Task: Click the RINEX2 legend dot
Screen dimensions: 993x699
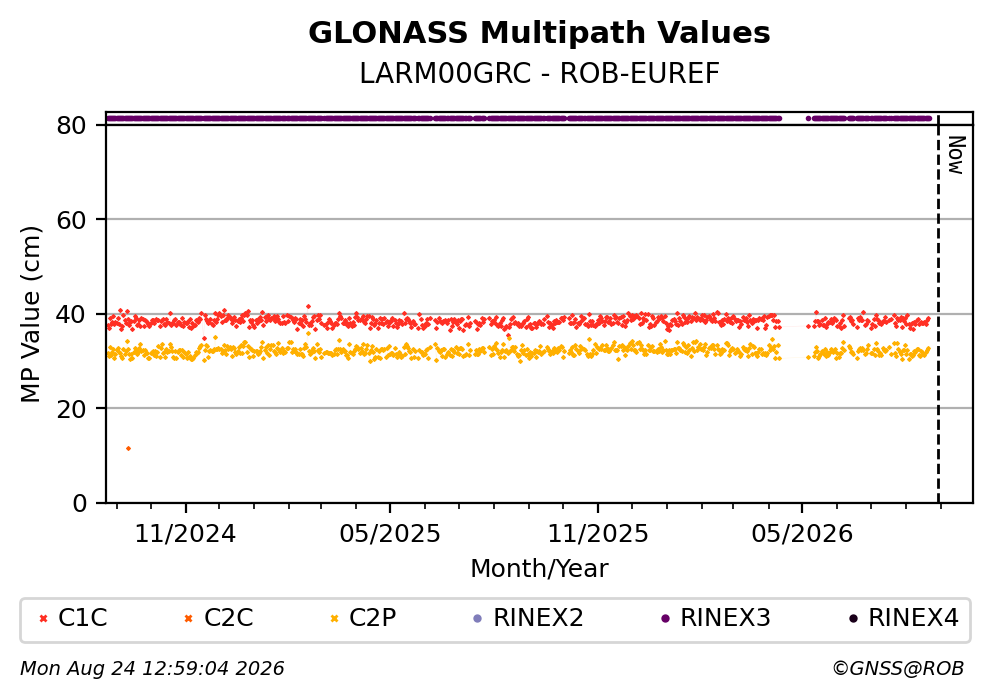Action: click(x=478, y=619)
